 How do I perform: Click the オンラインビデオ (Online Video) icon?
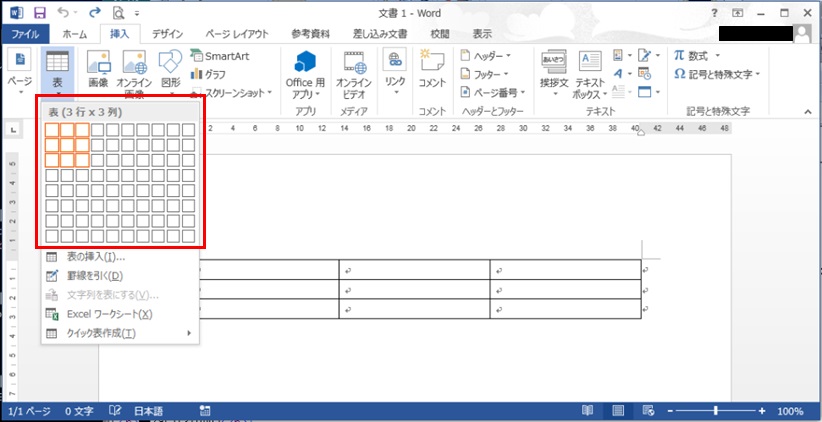coord(354,74)
